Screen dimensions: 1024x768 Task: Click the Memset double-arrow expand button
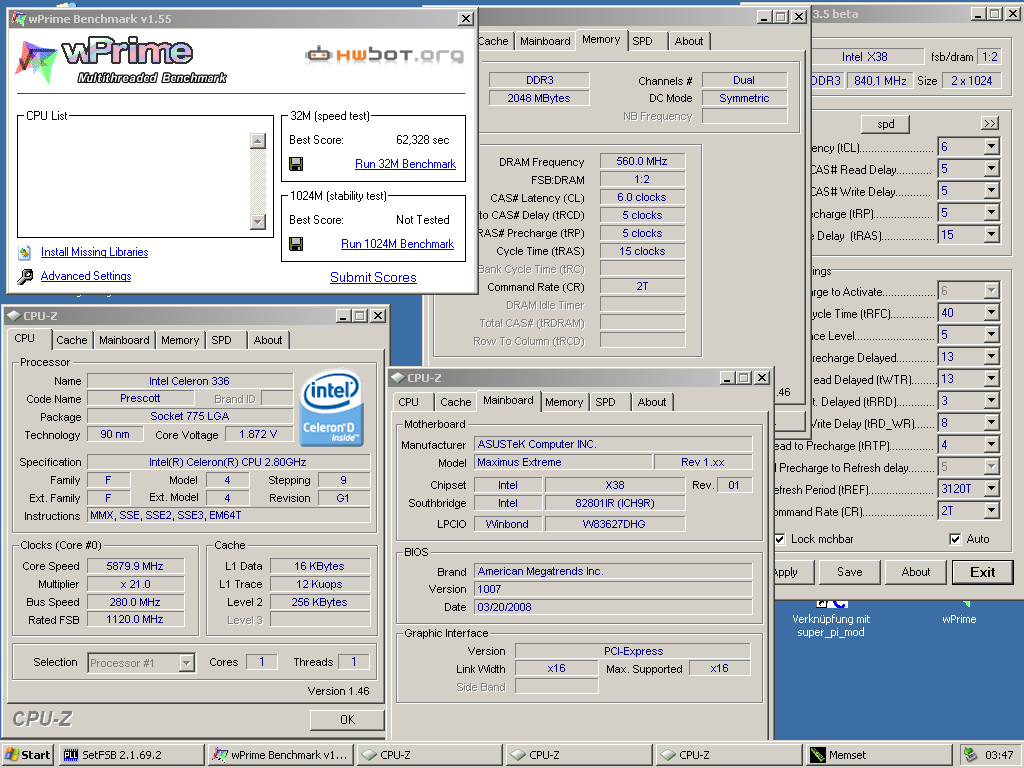point(990,123)
